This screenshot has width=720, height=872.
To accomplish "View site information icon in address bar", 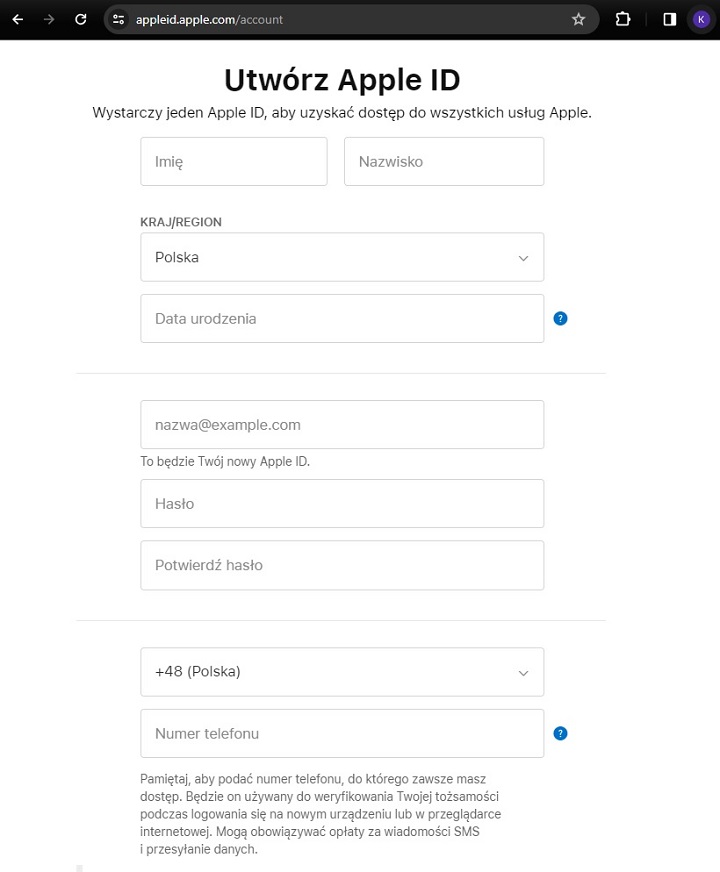I will click(118, 19).
